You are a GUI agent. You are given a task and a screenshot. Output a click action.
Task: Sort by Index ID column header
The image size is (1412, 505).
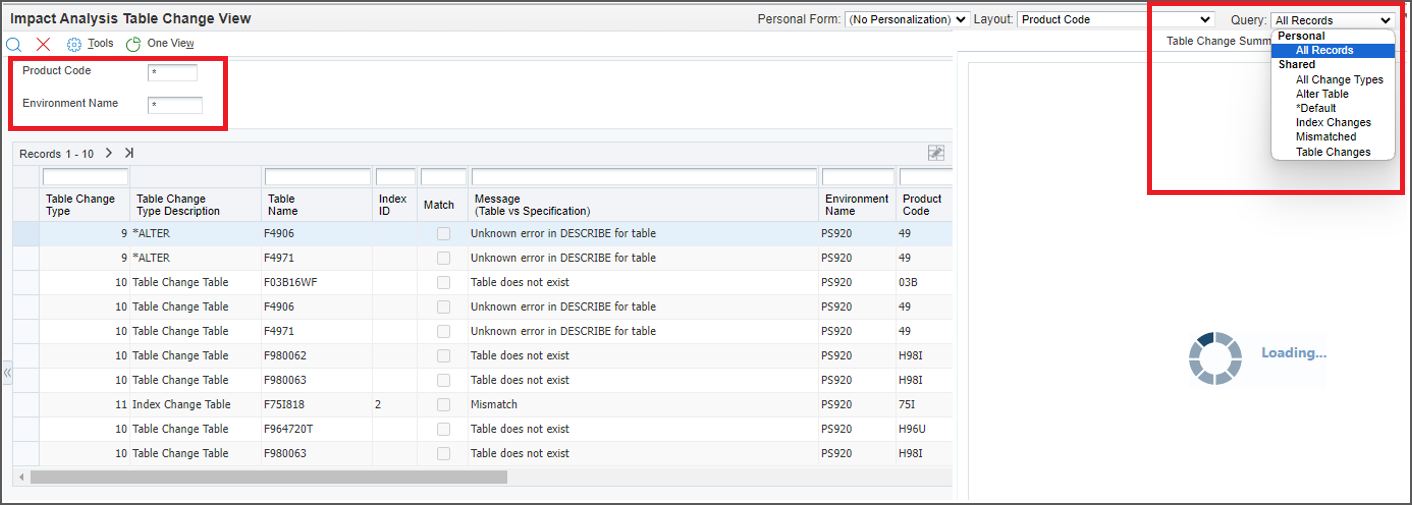pos(392,205)
